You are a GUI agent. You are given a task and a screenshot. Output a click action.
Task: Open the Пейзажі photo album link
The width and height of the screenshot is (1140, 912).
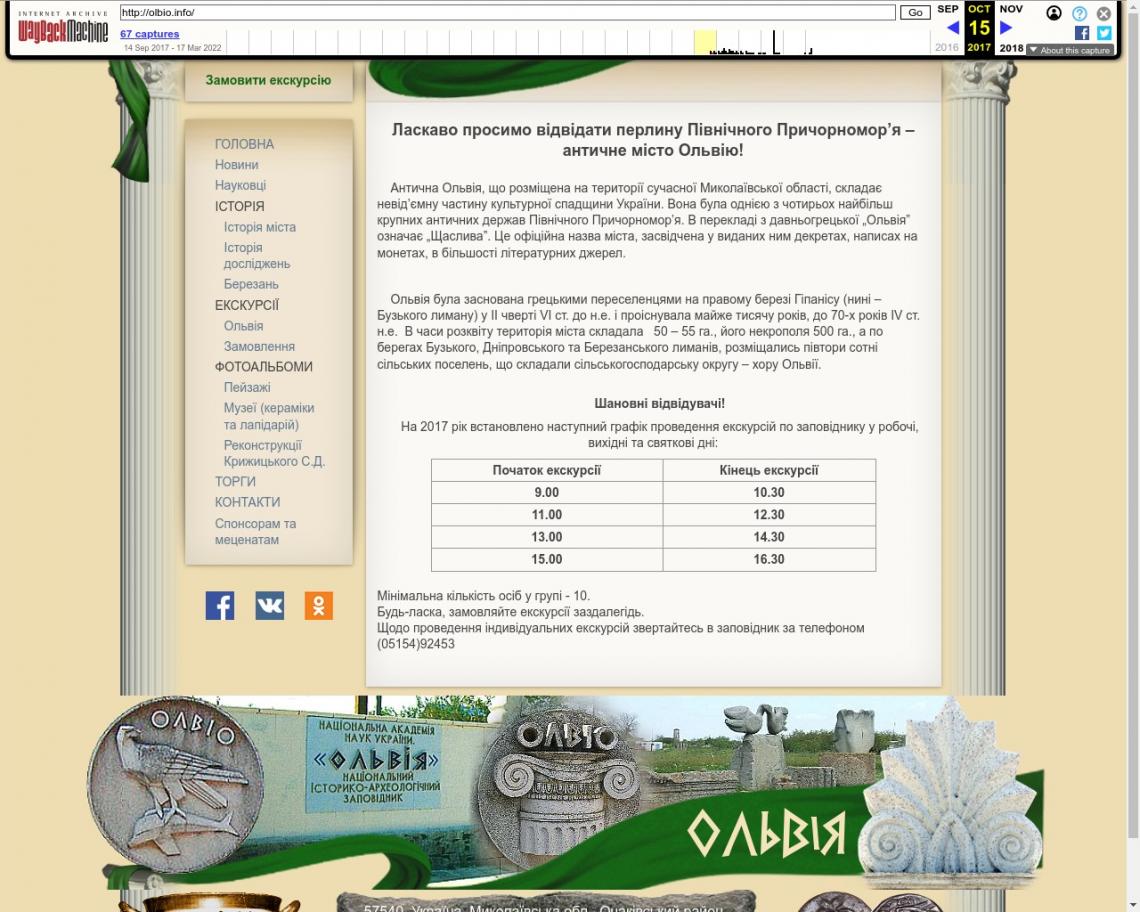click(247, 387)
